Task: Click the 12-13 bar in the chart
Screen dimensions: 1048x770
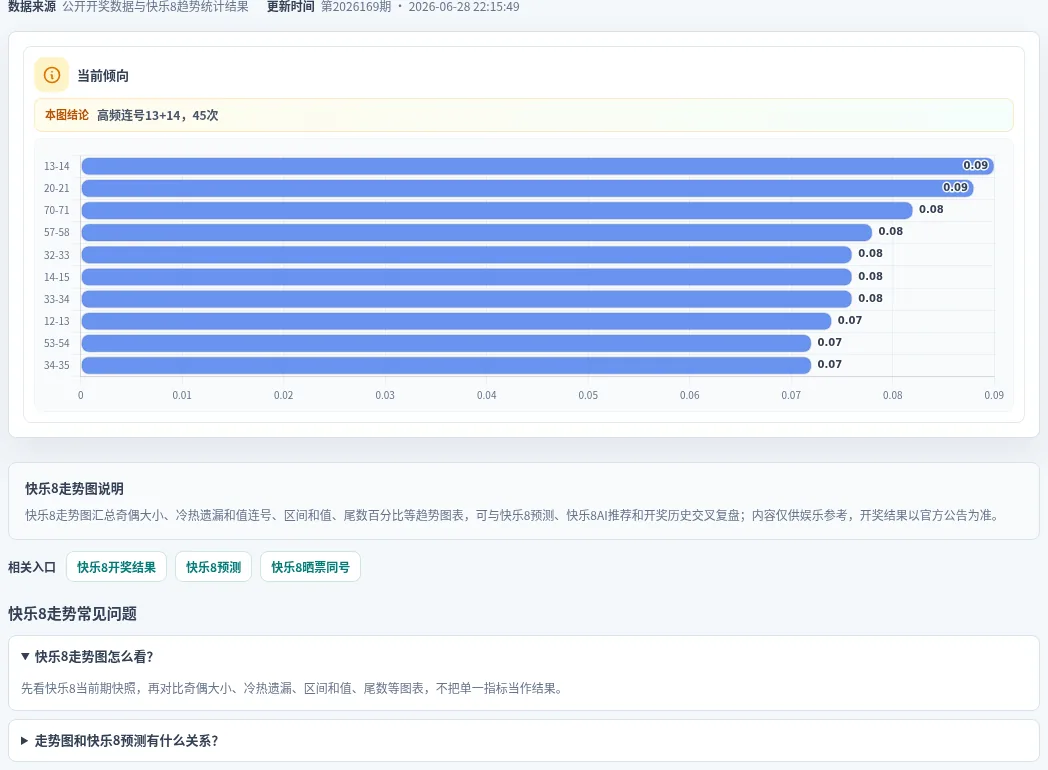Action: (x=456, y=321)
